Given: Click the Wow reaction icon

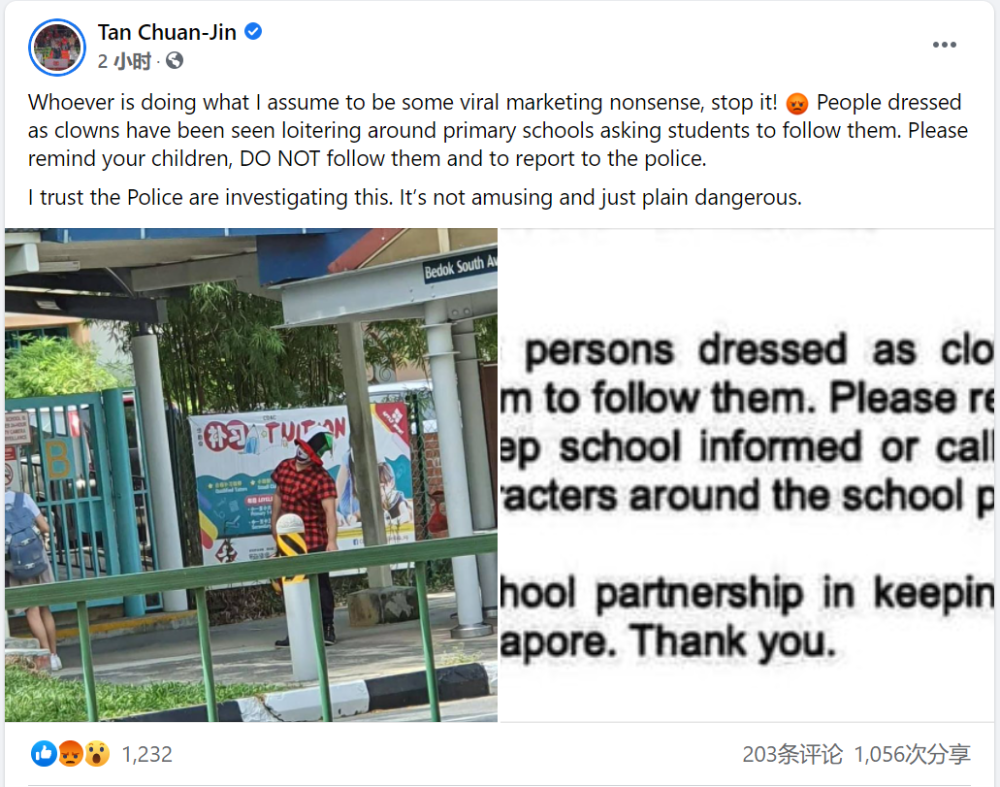Looking at the screenshot, I should coord(97,754).
